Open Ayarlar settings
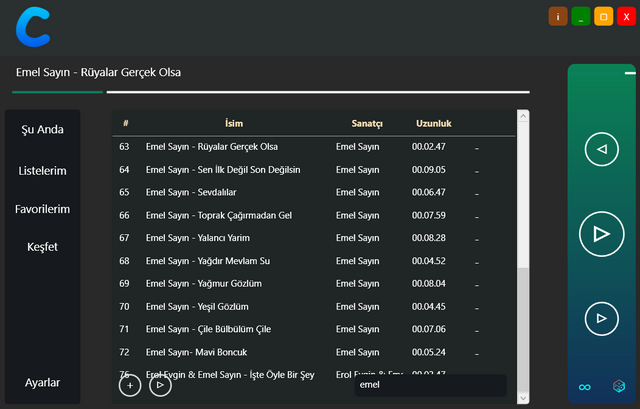Image resolution: width=640 pixels, height=409 pixels. 42,382
